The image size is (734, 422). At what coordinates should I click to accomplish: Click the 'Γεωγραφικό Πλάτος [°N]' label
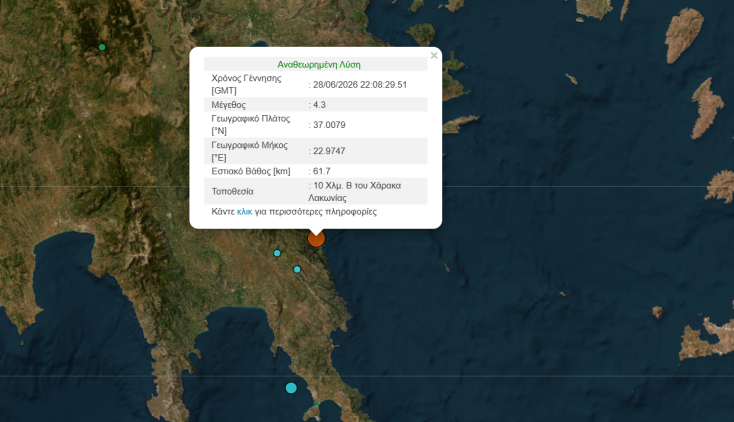click(250, 125)
